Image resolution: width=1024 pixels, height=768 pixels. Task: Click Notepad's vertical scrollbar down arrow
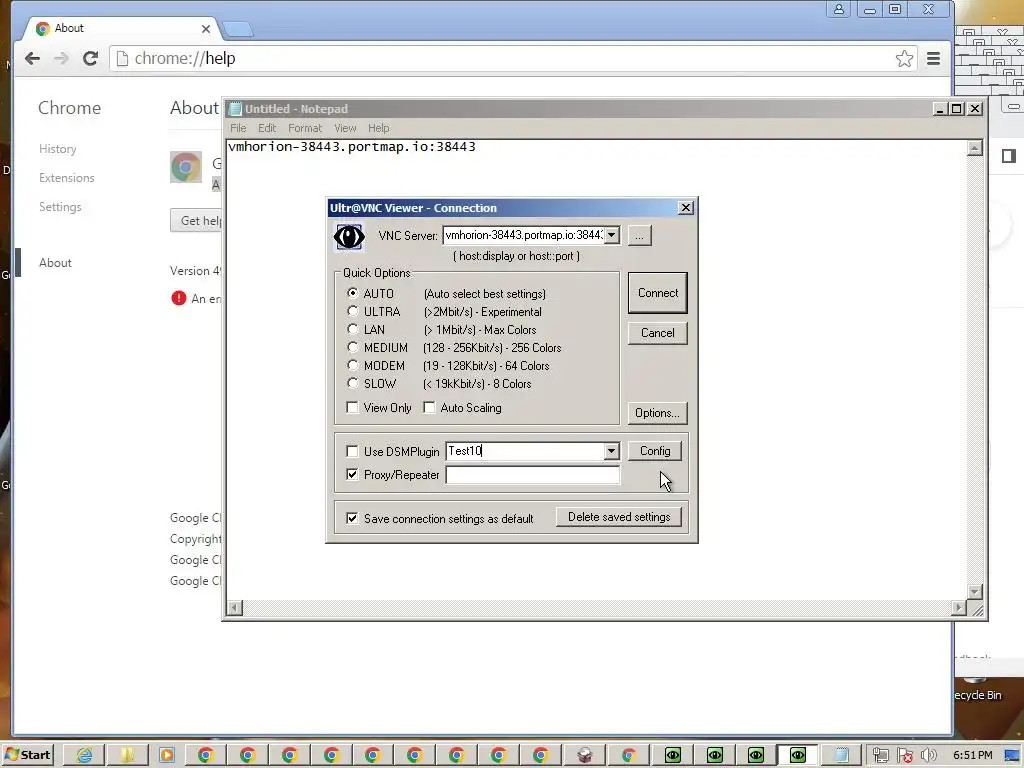(974, 592)
